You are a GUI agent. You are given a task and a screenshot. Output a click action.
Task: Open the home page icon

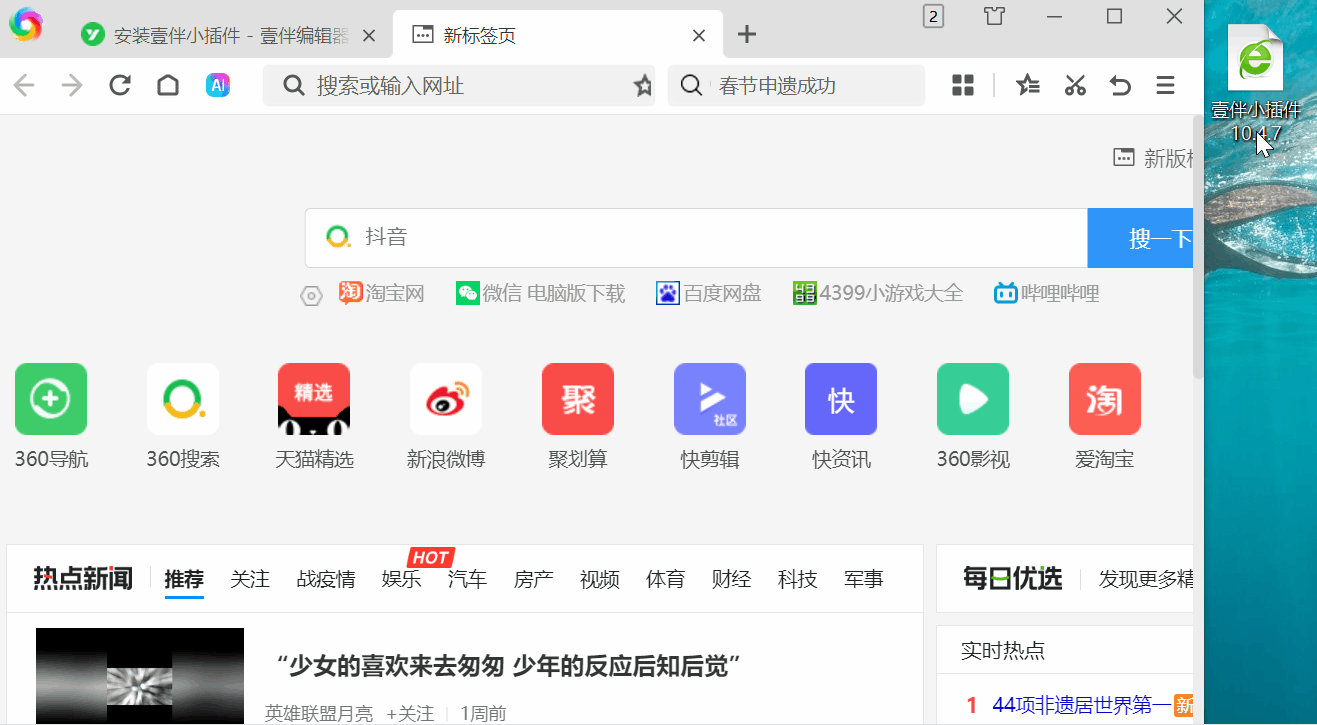(x=168, y=85)
